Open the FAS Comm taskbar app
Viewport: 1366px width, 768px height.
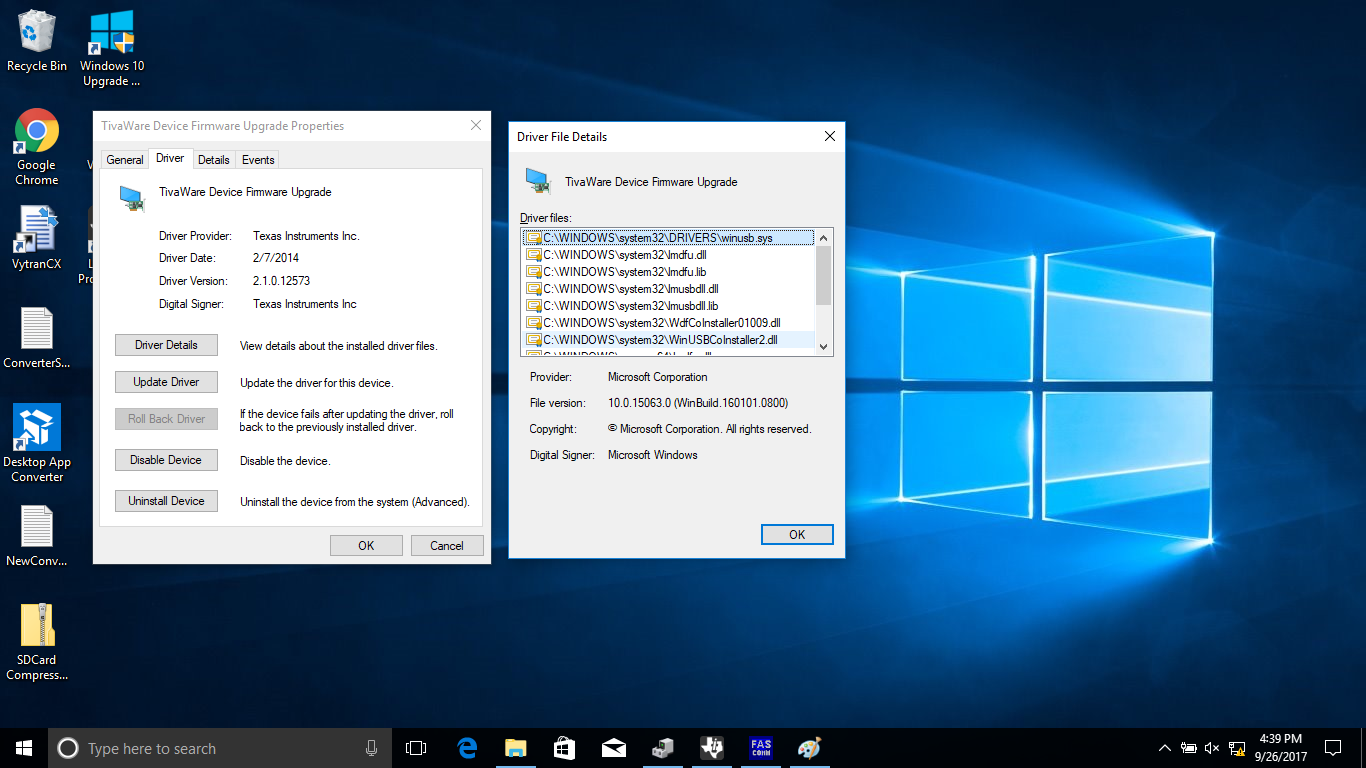point(761,748)
